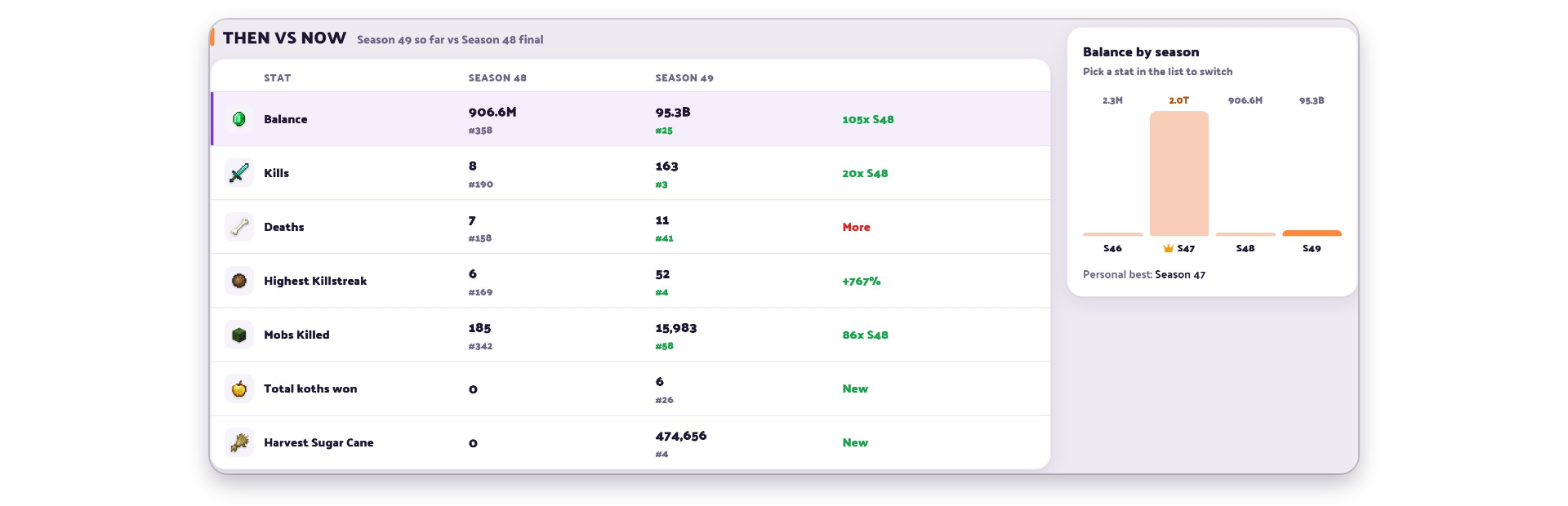
Task: Click the 95.3B Season 49 balance
Action: (673, 112)
